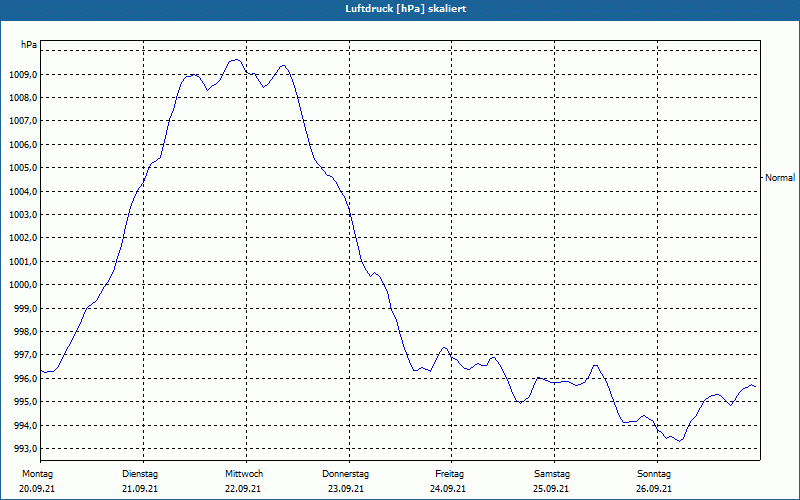Click the 'Dienstag' day label
The image size is (800, 500).
click(140, 474)
